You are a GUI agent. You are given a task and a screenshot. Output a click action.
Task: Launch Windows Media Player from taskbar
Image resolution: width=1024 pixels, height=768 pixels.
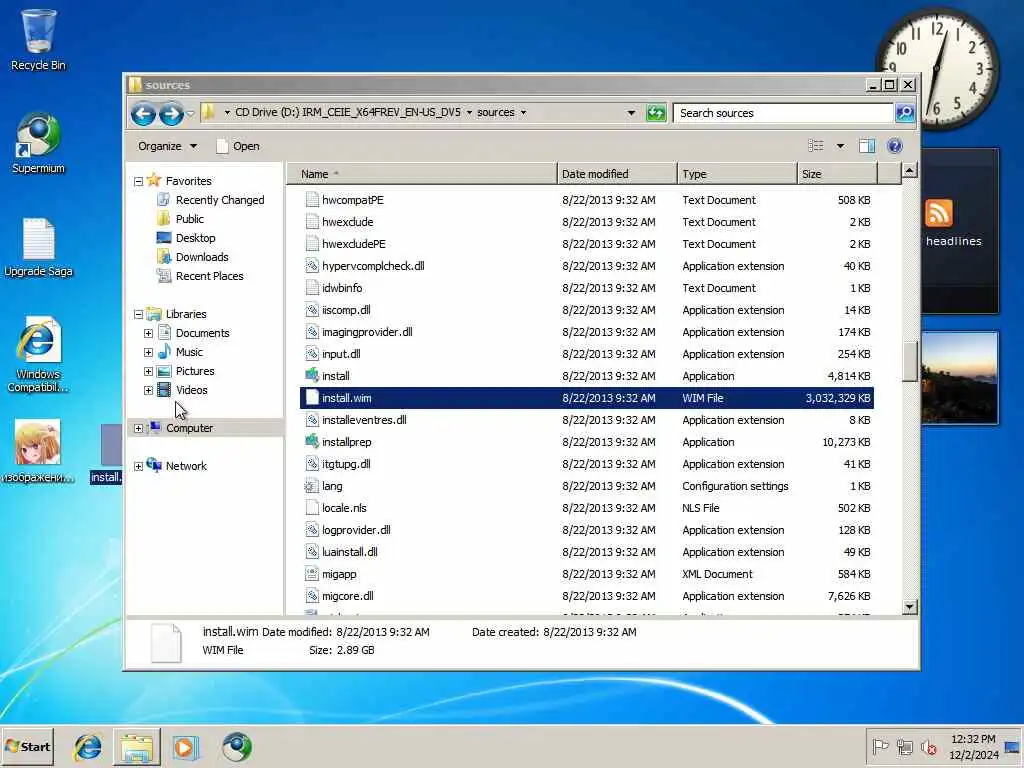coord(185,747)
